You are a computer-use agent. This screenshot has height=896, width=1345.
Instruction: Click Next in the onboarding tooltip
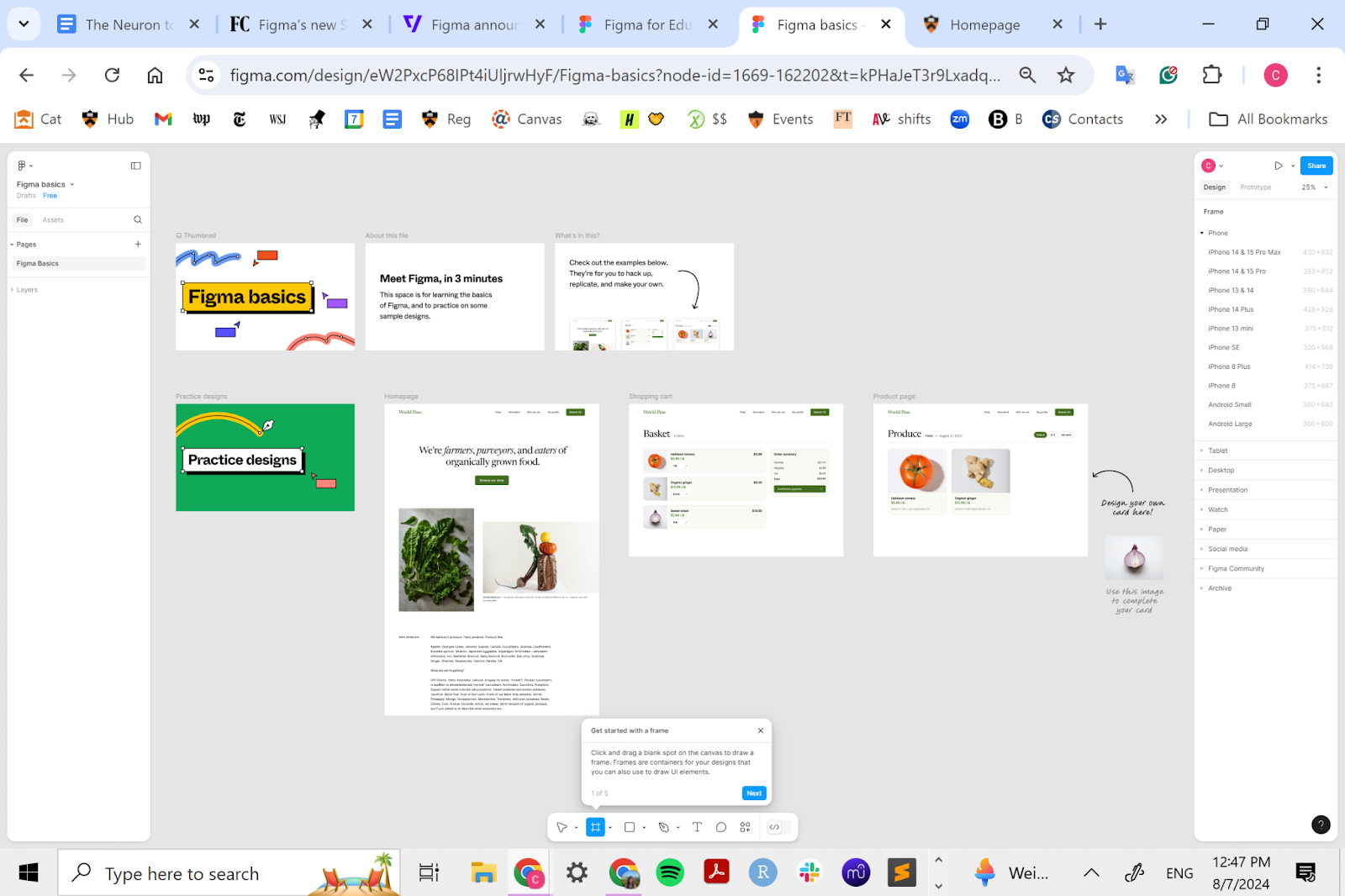tap(754, 793)
